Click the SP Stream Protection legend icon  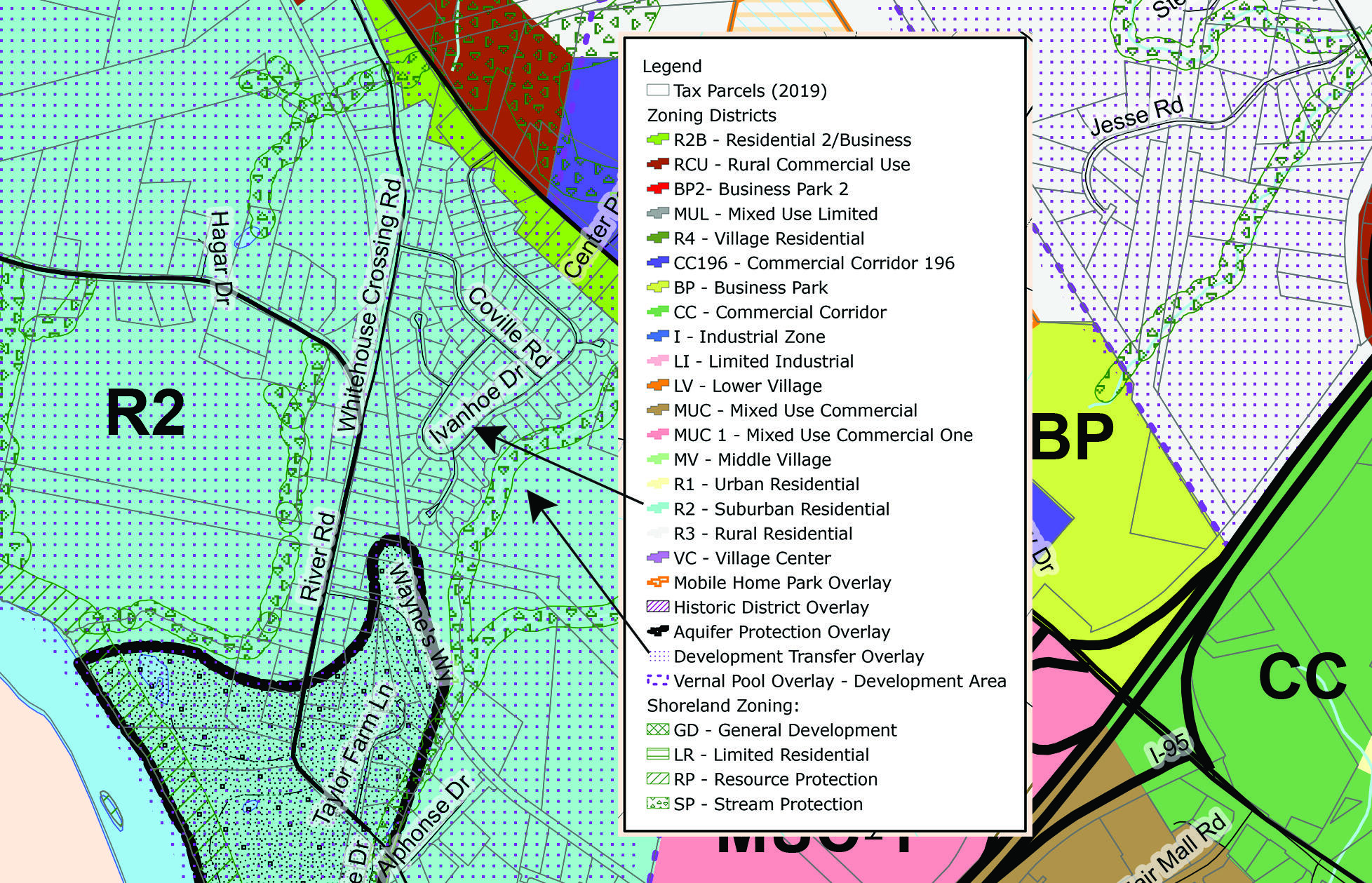(x=657, y=804)
